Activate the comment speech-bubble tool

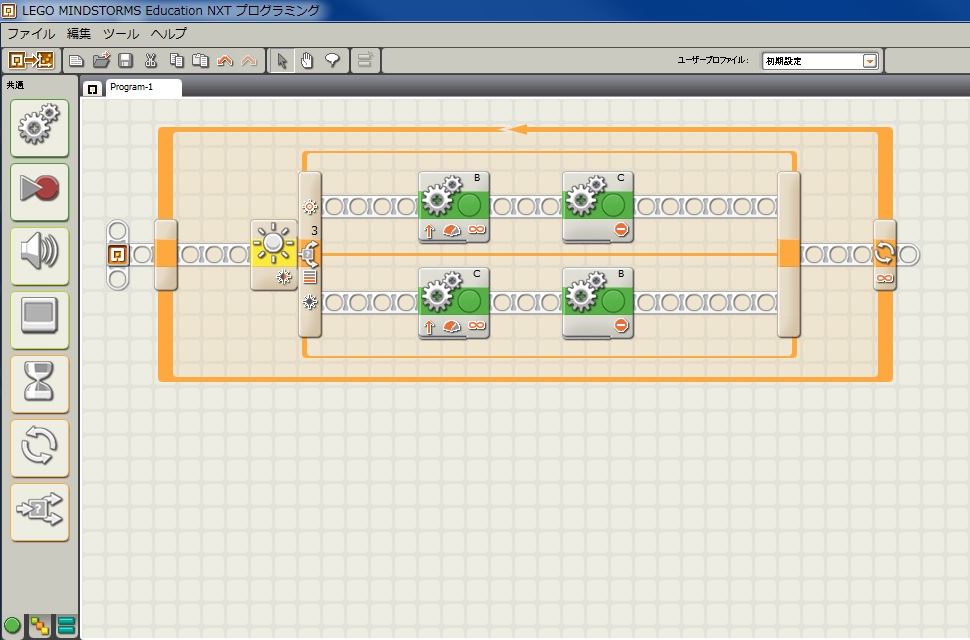point(332,61)
